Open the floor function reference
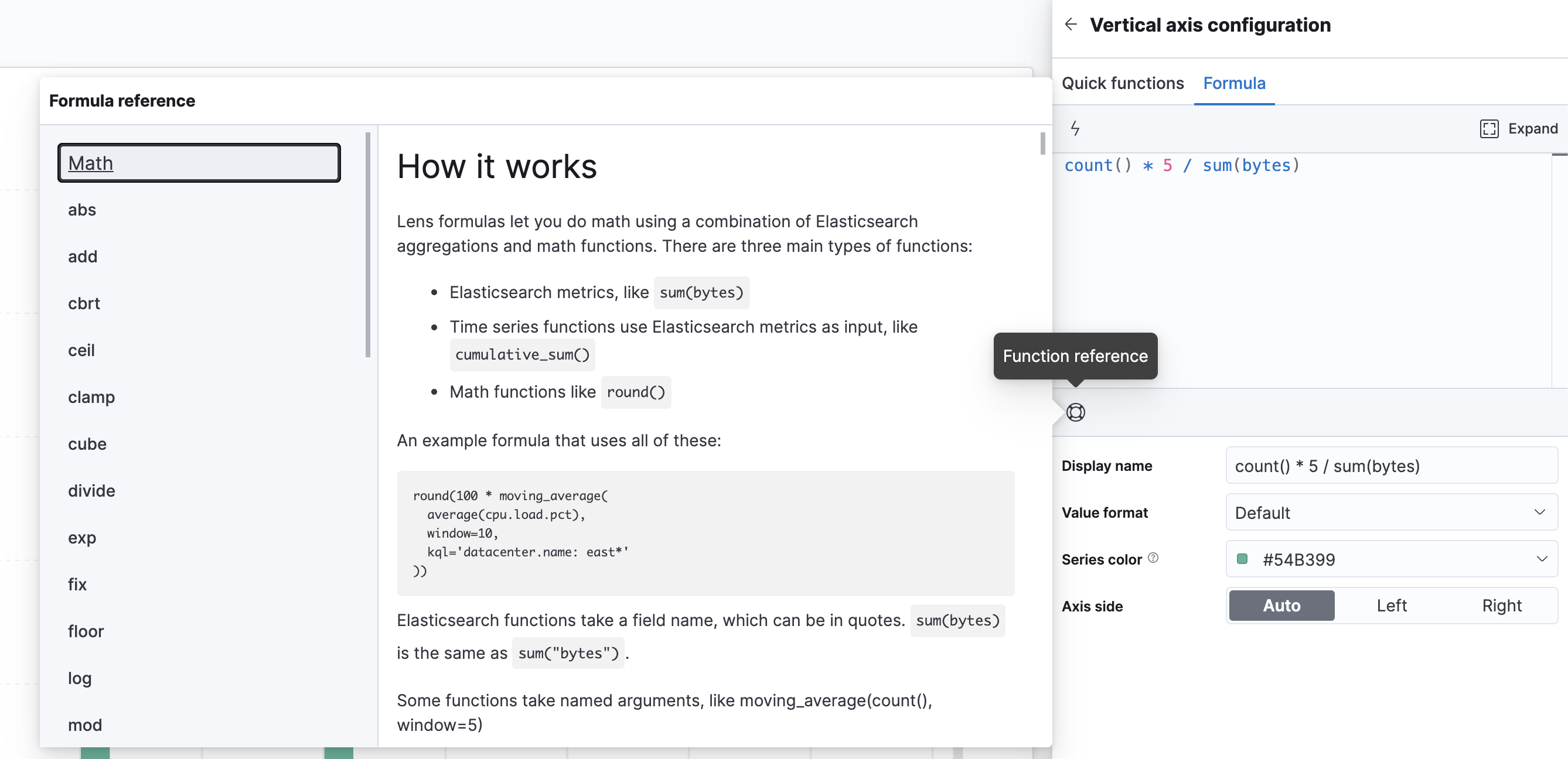This screenshot has width=1568, height=759. [86, 631]
